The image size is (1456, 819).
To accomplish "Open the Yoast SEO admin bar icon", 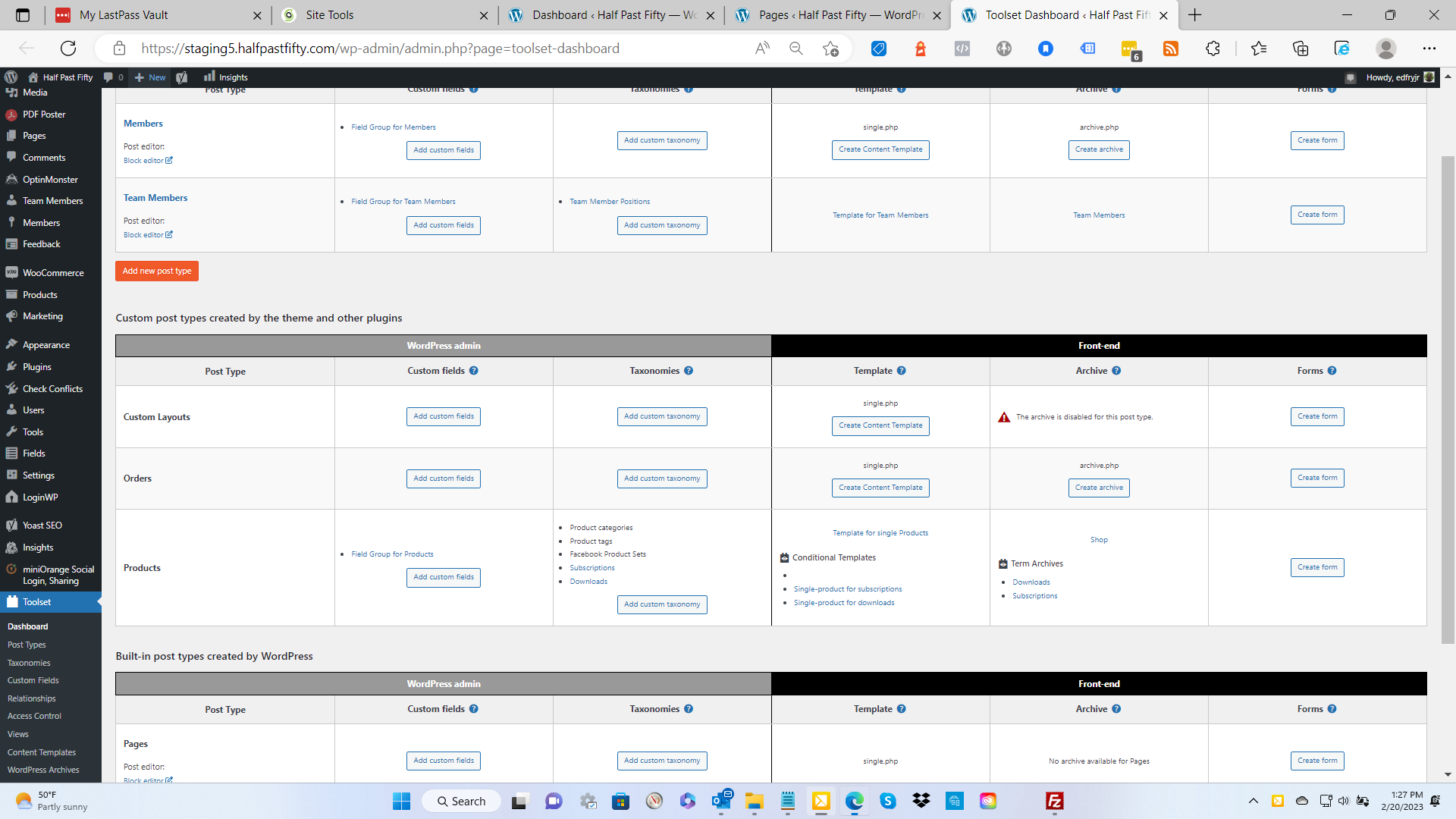I will (182, 77).
